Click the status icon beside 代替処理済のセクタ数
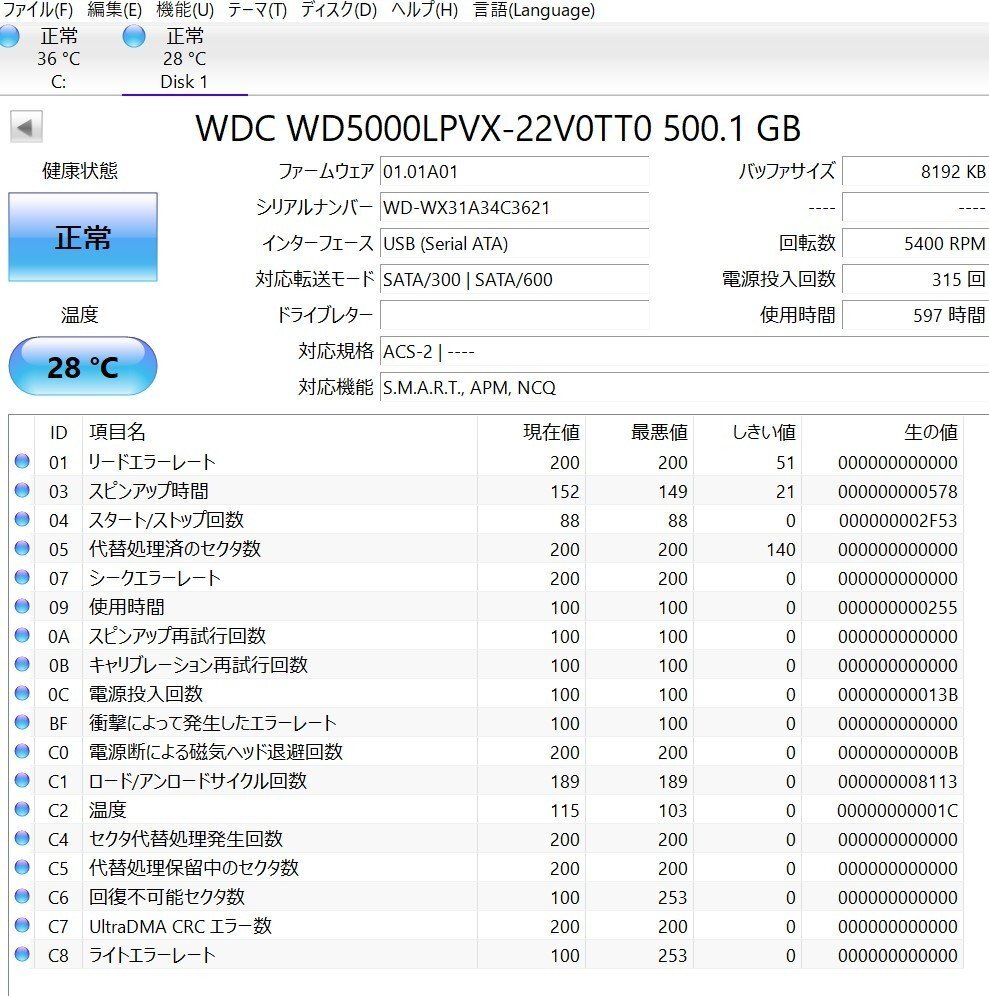 coord(22,548)
